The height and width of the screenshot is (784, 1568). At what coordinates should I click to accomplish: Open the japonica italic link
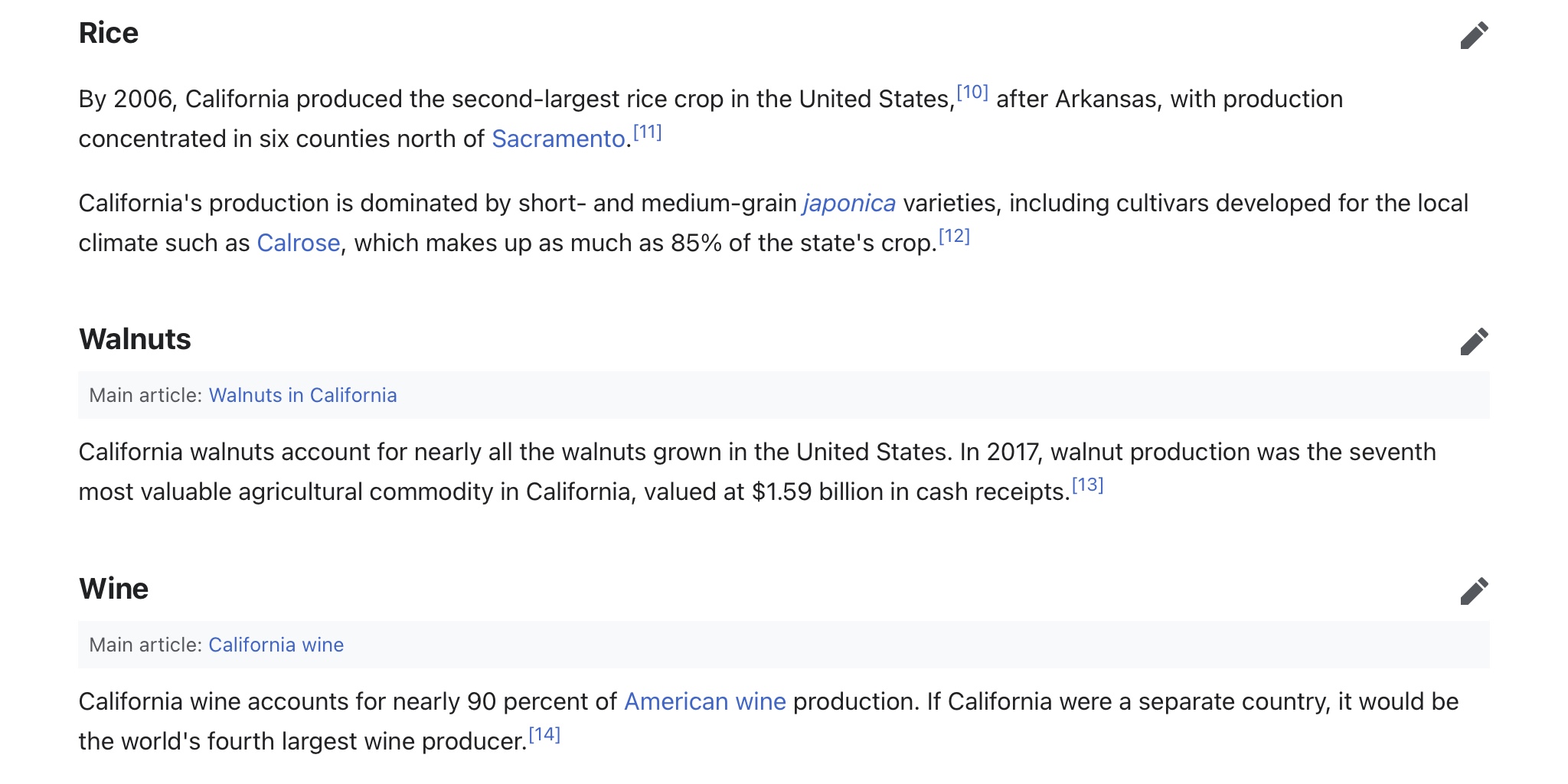tap(849, 203)
